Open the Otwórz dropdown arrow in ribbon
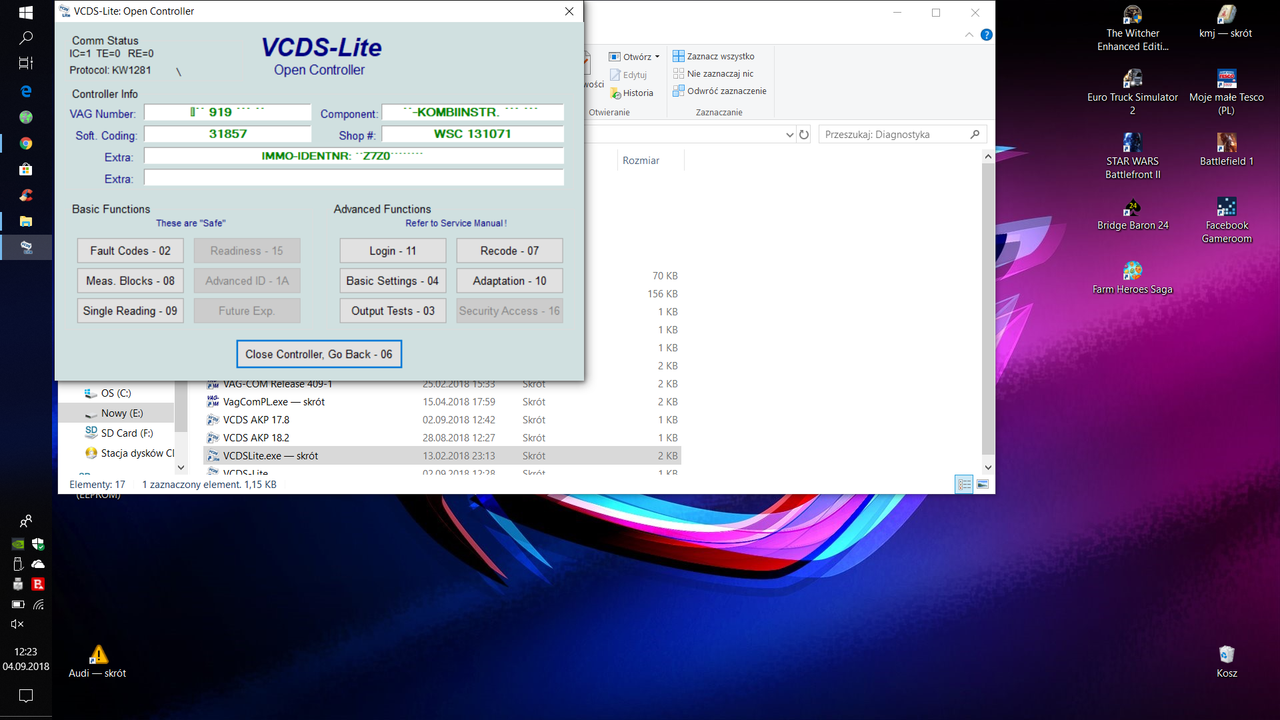This screenshot has height=720, width=1280. pos(657,57)
